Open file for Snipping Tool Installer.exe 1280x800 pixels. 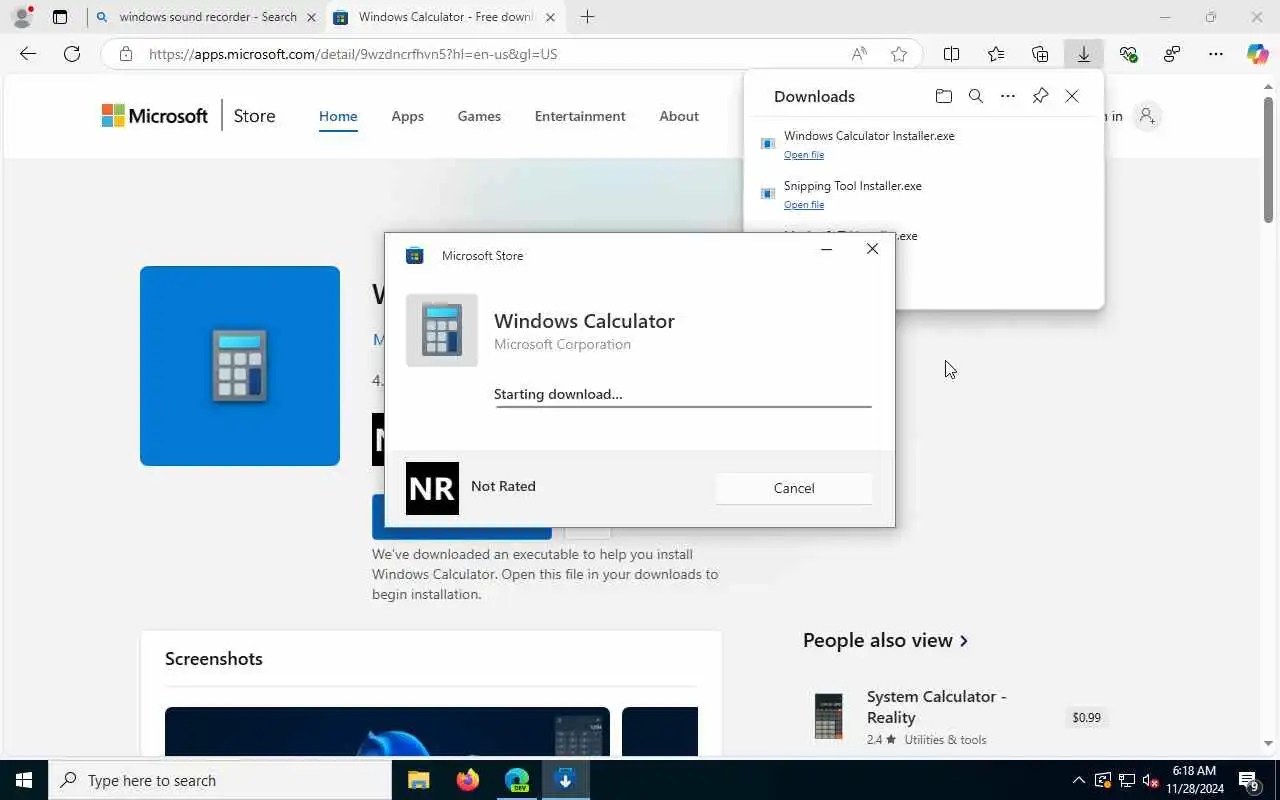(804, 205)
